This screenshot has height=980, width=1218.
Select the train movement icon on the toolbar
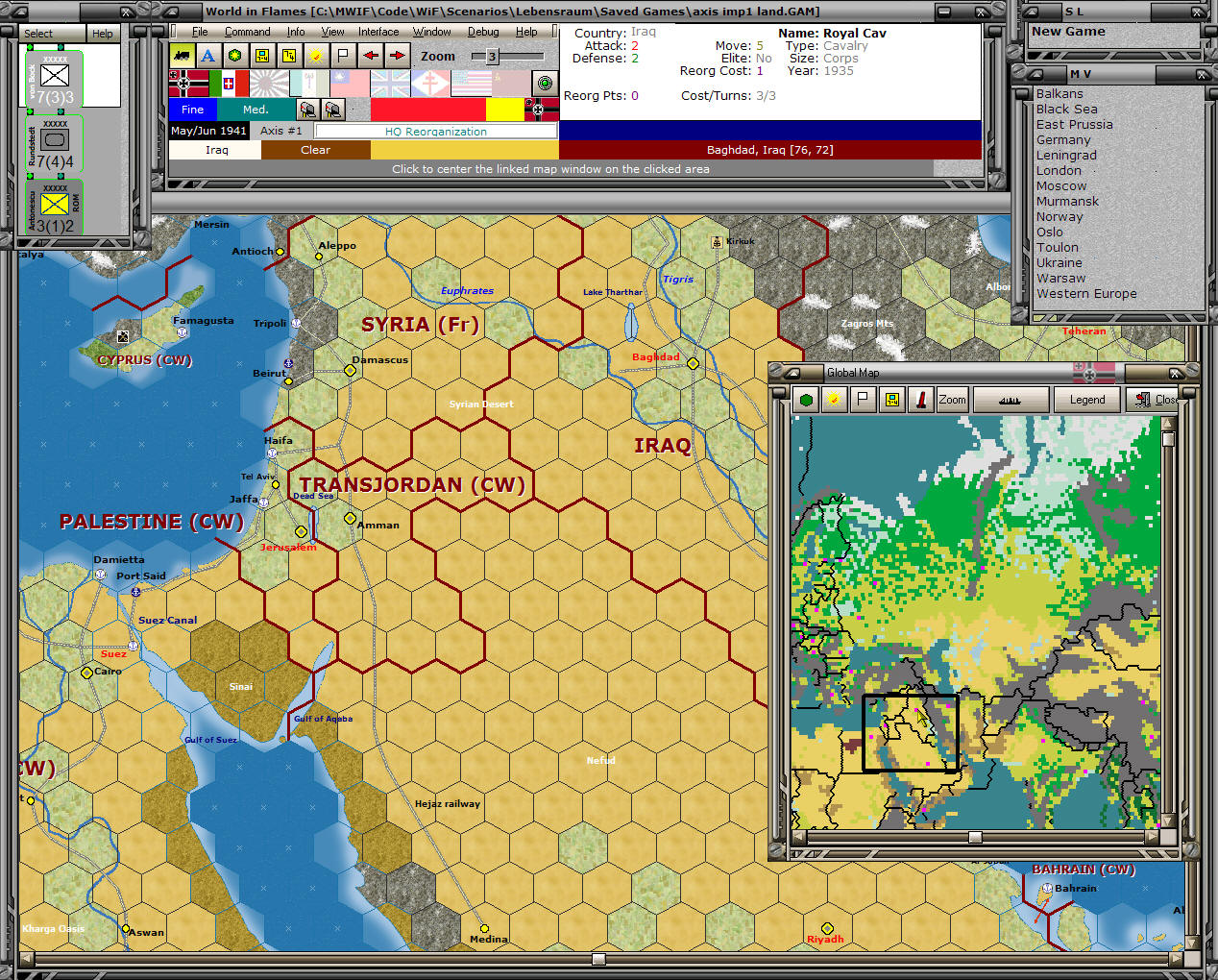(182, 56)
